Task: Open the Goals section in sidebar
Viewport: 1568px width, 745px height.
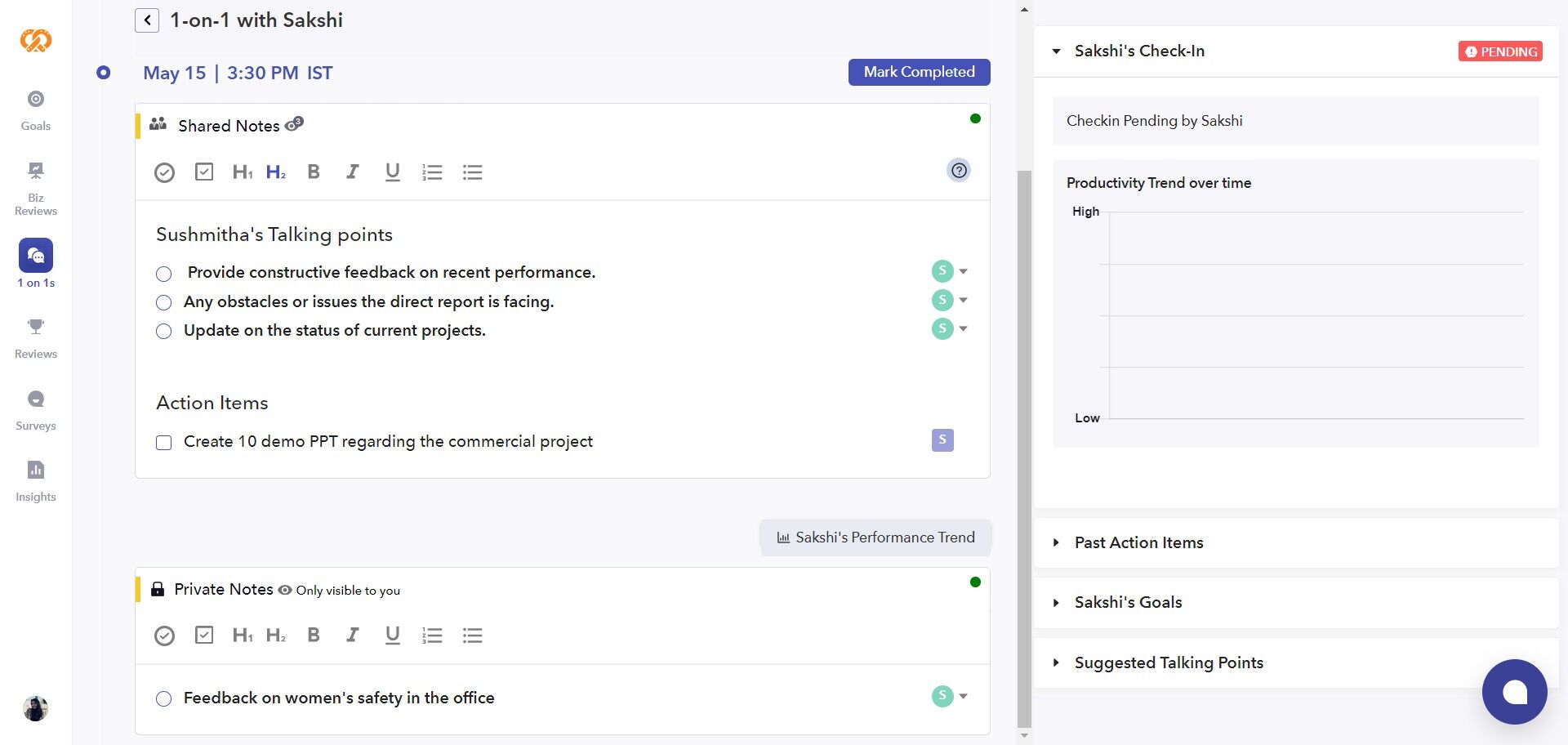Action: pos(36,109)
